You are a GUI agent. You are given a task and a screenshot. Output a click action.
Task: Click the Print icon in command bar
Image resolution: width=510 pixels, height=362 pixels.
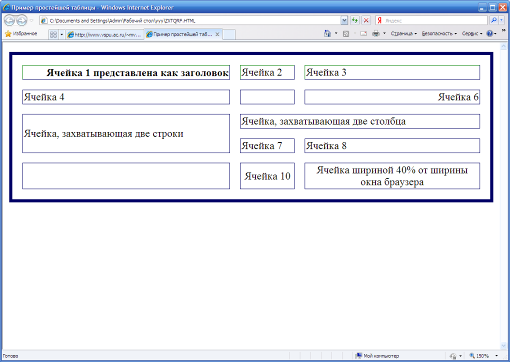376,33
